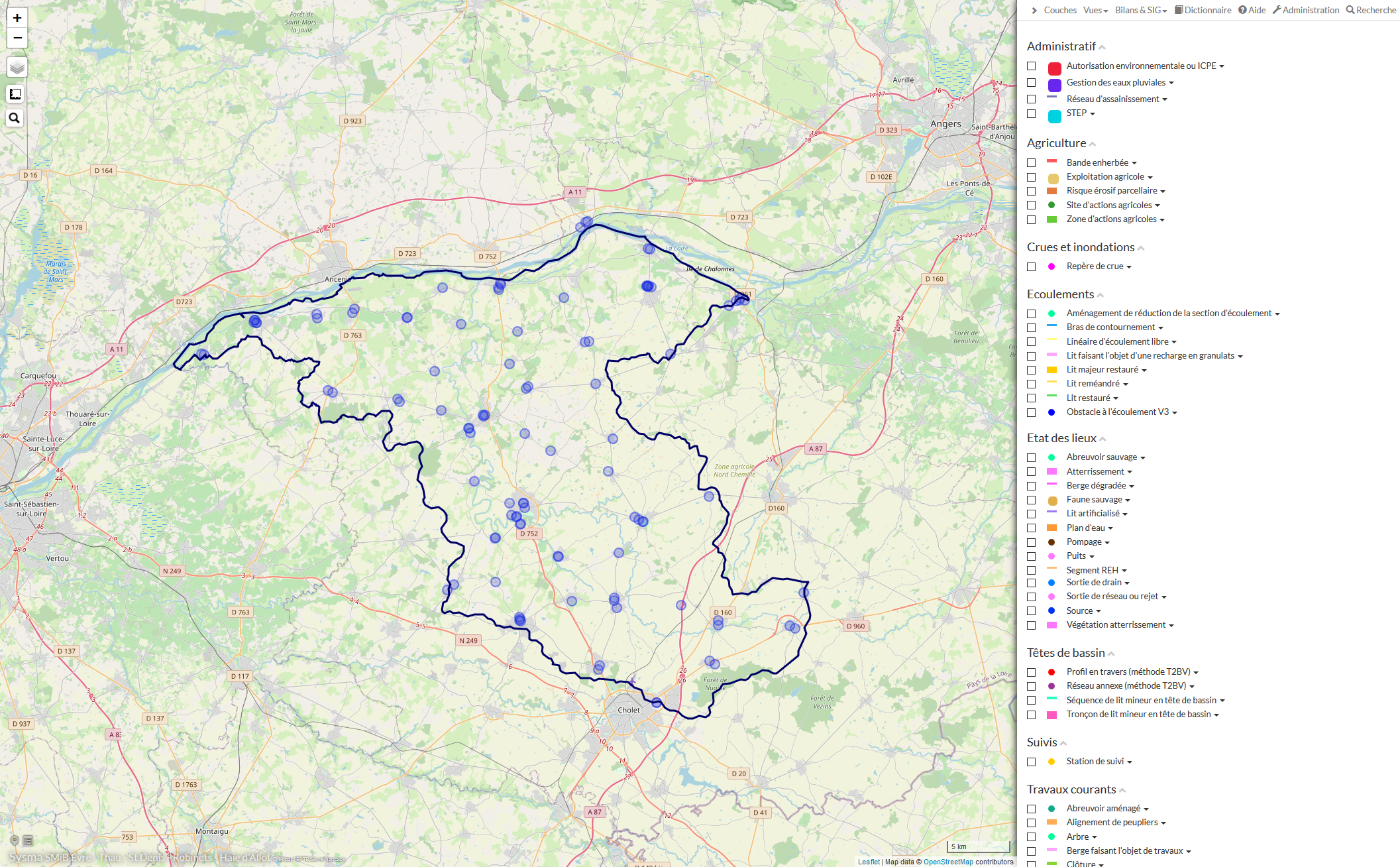Tick the Plan d'eau layer checkbox

[x=1032, y=528]
